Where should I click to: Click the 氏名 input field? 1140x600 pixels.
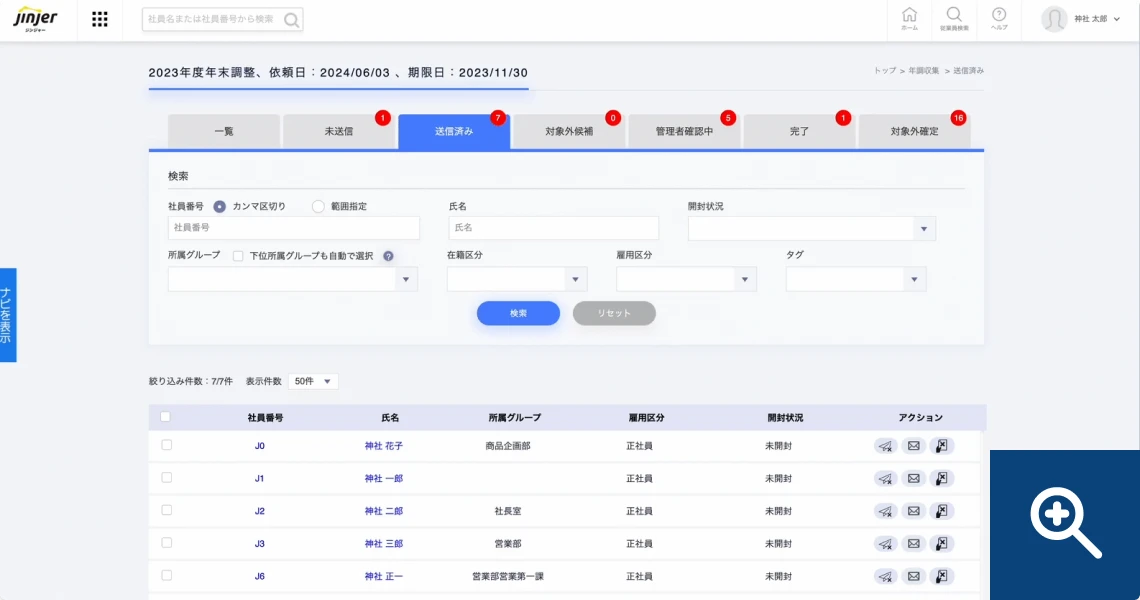(x=554, y=228)
